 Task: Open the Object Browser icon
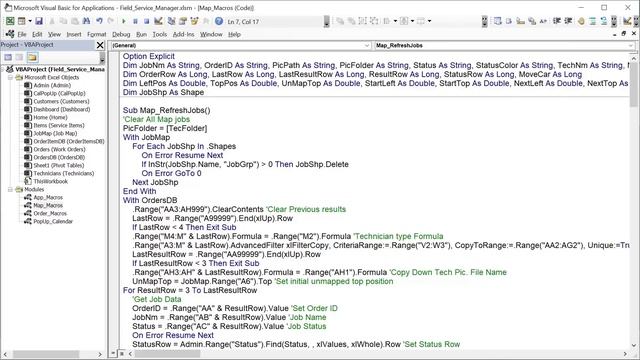pos(194,21)
